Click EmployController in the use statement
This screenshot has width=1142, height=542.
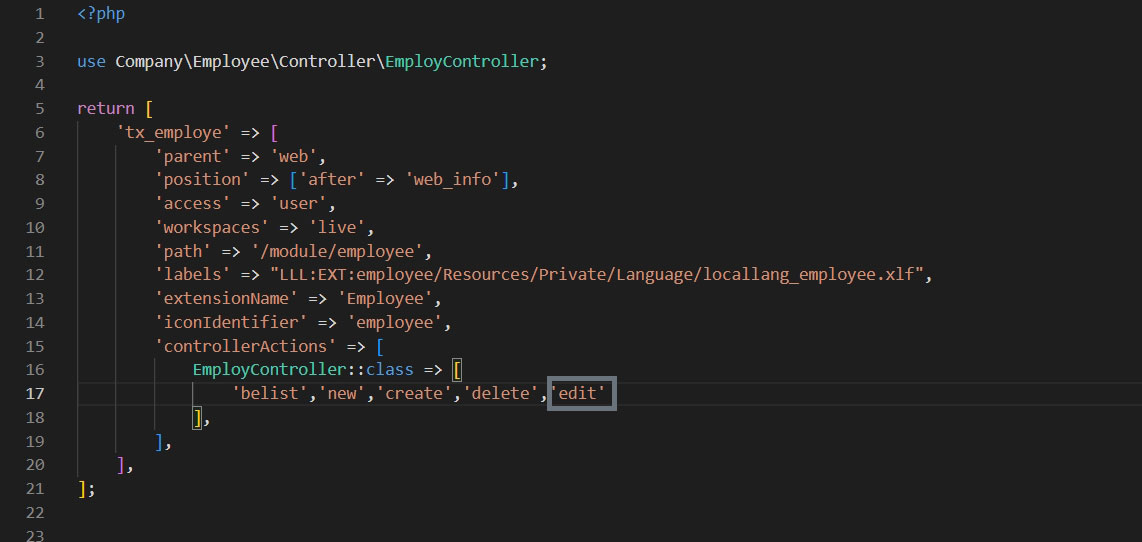tap(462, 61)
